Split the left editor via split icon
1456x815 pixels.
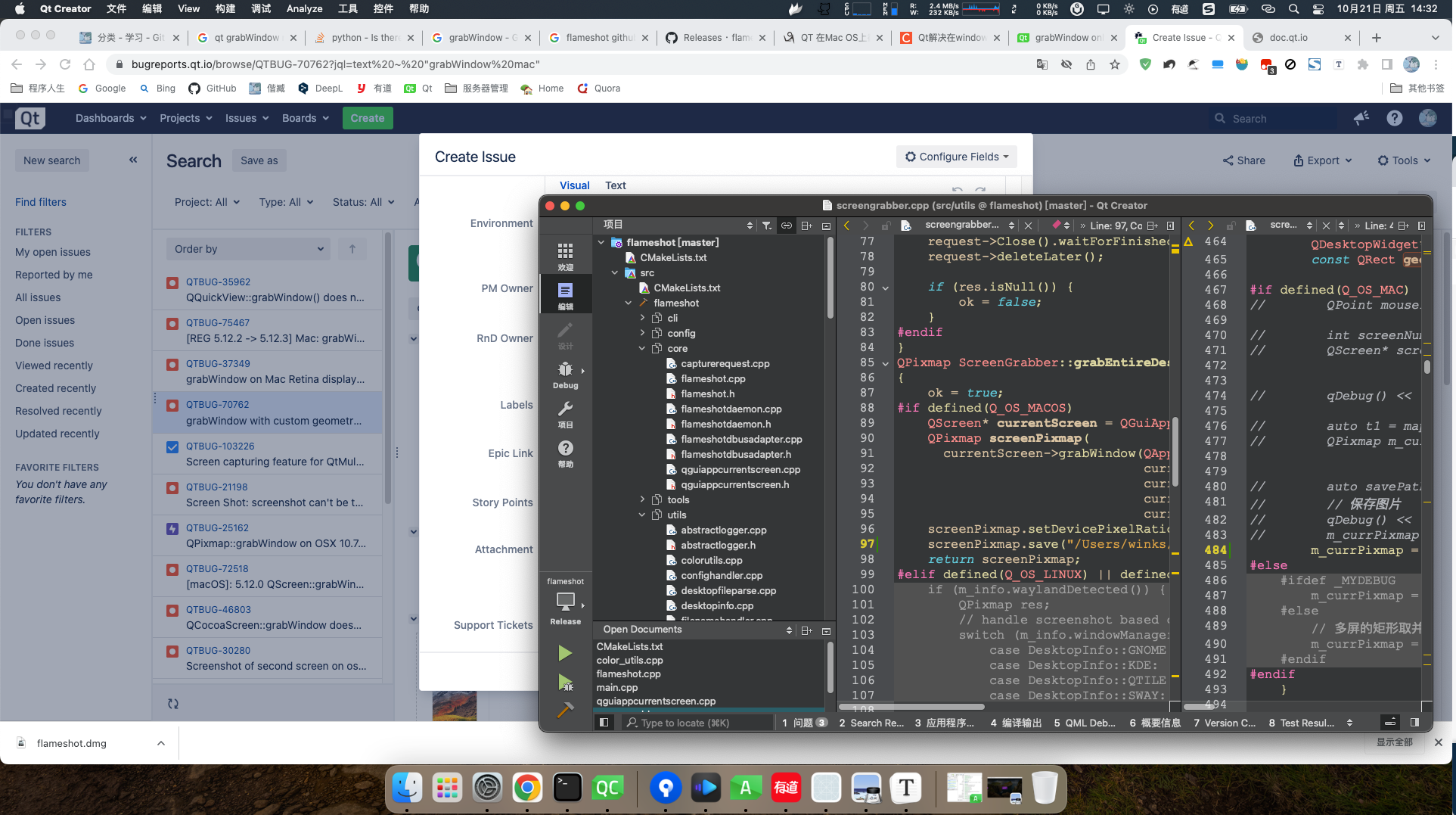[1152, 226]
